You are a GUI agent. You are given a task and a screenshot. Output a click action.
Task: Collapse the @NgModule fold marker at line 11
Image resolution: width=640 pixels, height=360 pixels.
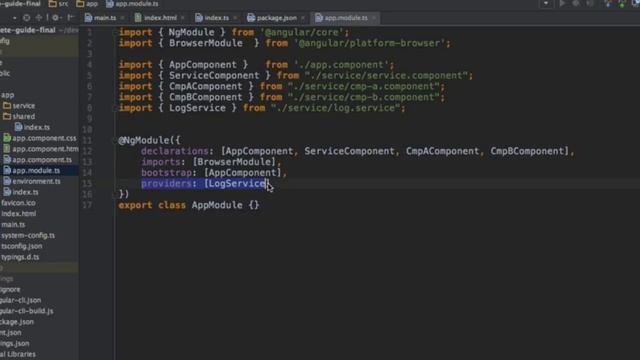[116, 141]
